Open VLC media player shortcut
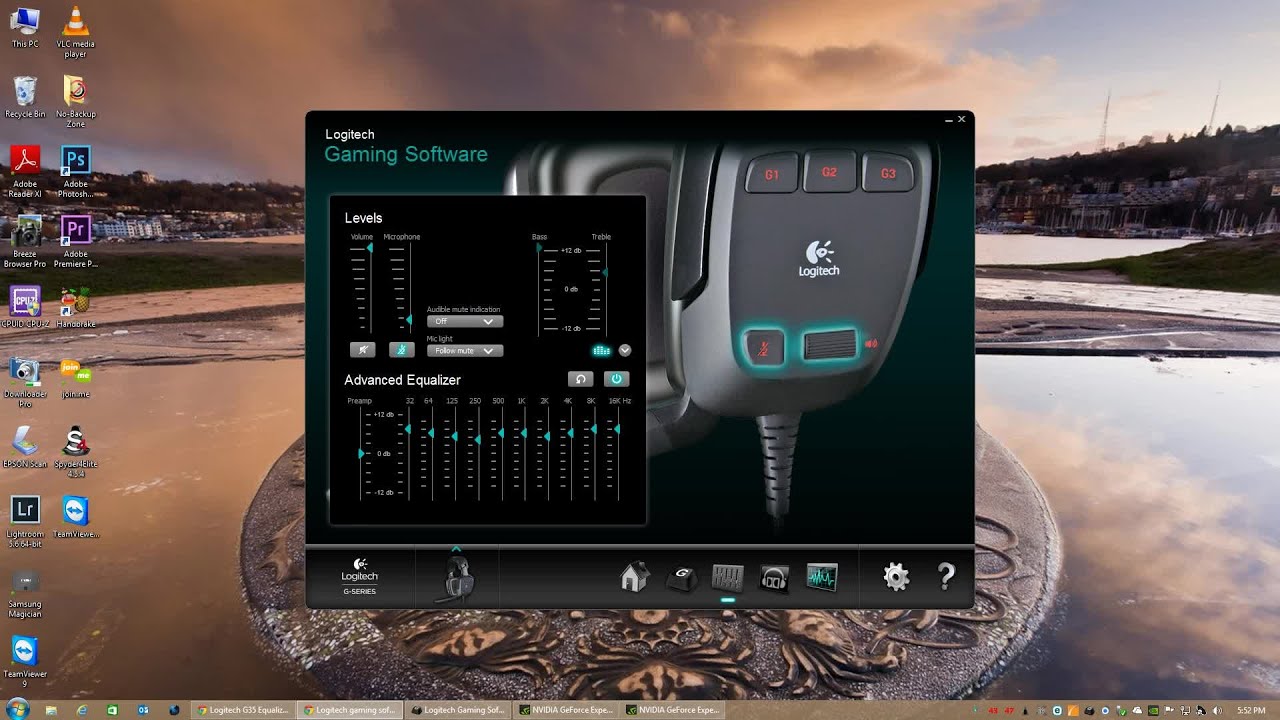The height and width of the screenshot is (720, 1280). click(x=75, y=30)
